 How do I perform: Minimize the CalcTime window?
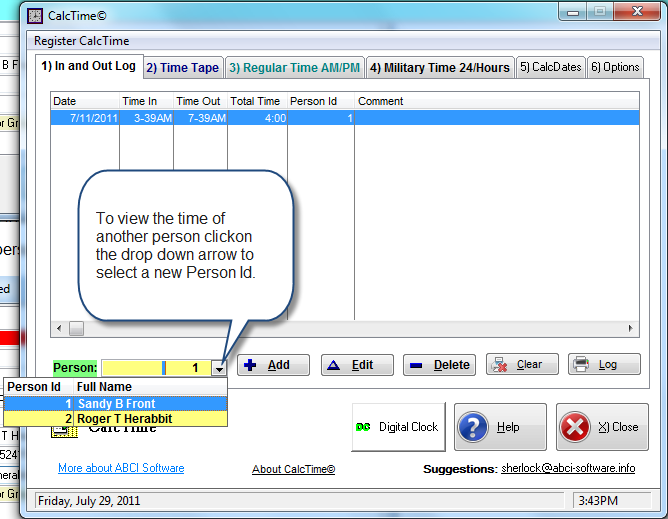click(573, 12)
